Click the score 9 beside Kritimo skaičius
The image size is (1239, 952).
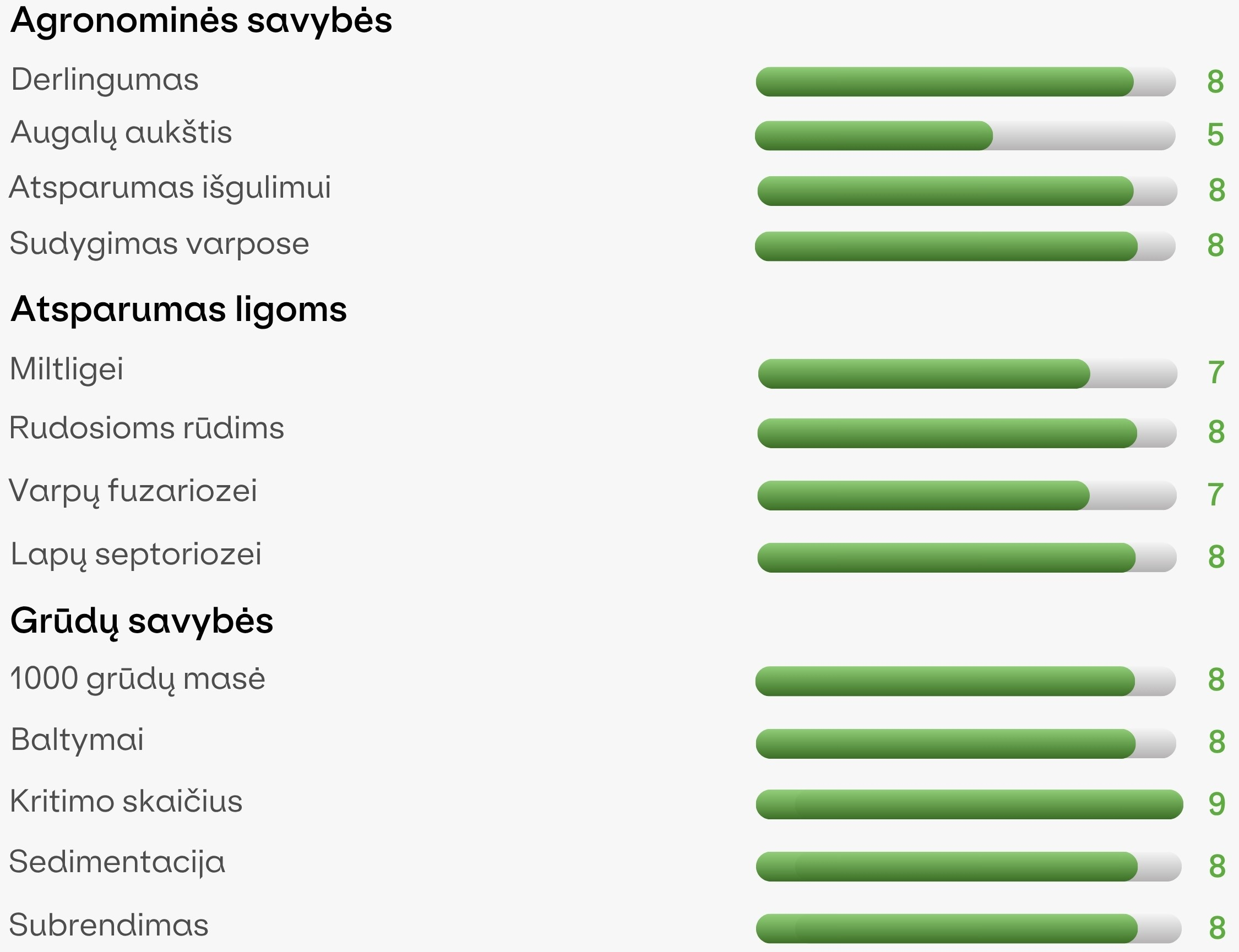tap(1217, 803)
